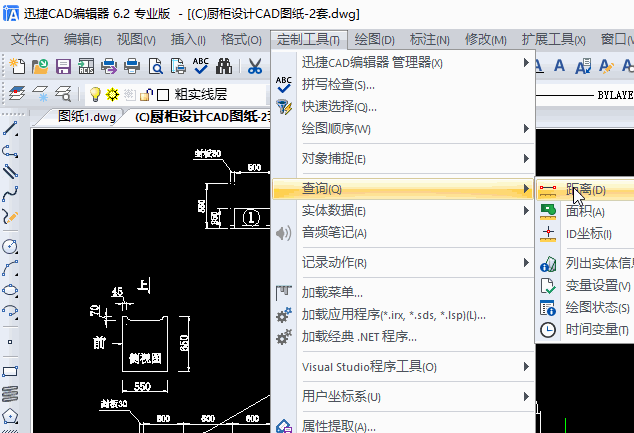Screen dimensions: 634x433
Task: Expand the 对象捕捉(E) submenu
Action: (404, 158)
